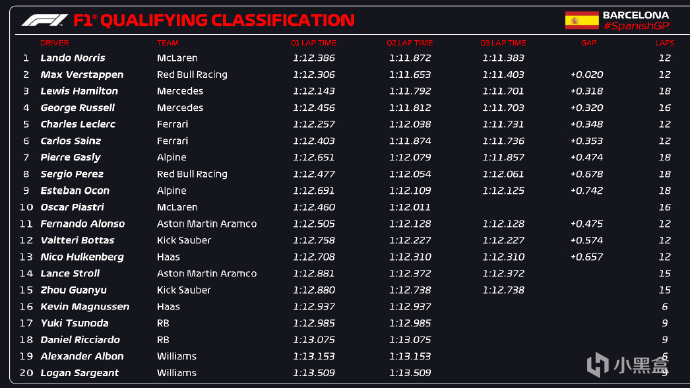Select driver Zhou Guanyu
690x388 pixels.
click(73, 290)
